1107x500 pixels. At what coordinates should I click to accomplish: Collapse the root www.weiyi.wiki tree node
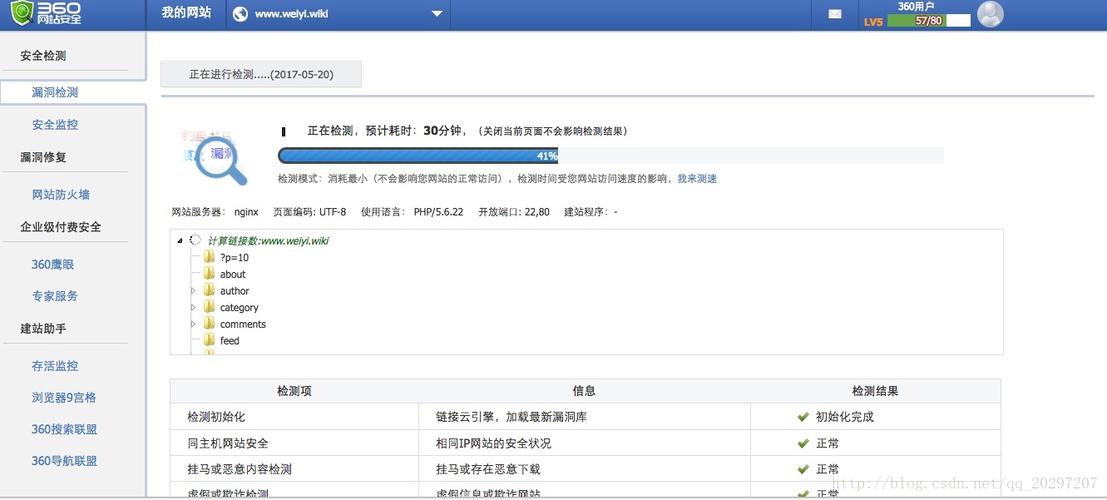(179, 241)
